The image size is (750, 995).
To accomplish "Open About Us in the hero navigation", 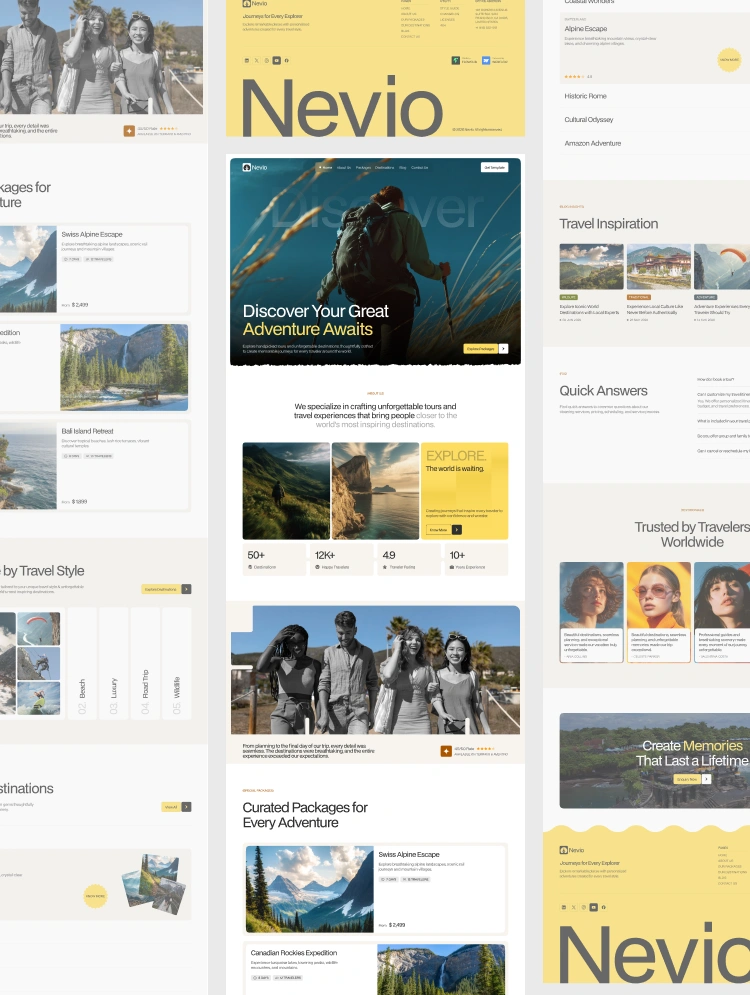I will [343, 168].
